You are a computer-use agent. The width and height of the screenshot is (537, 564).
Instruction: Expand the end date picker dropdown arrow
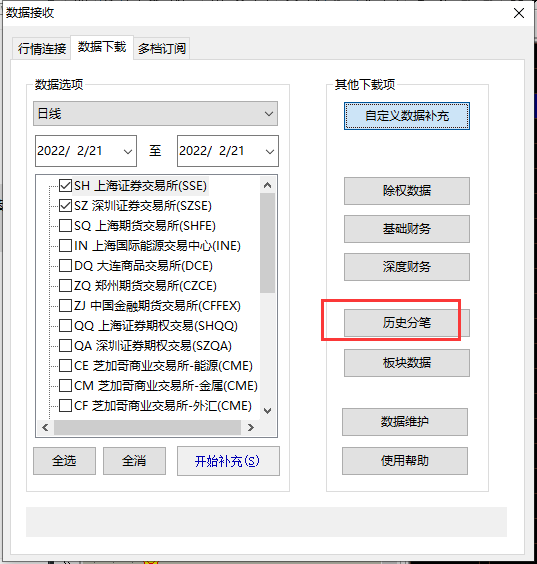(269, 151)
